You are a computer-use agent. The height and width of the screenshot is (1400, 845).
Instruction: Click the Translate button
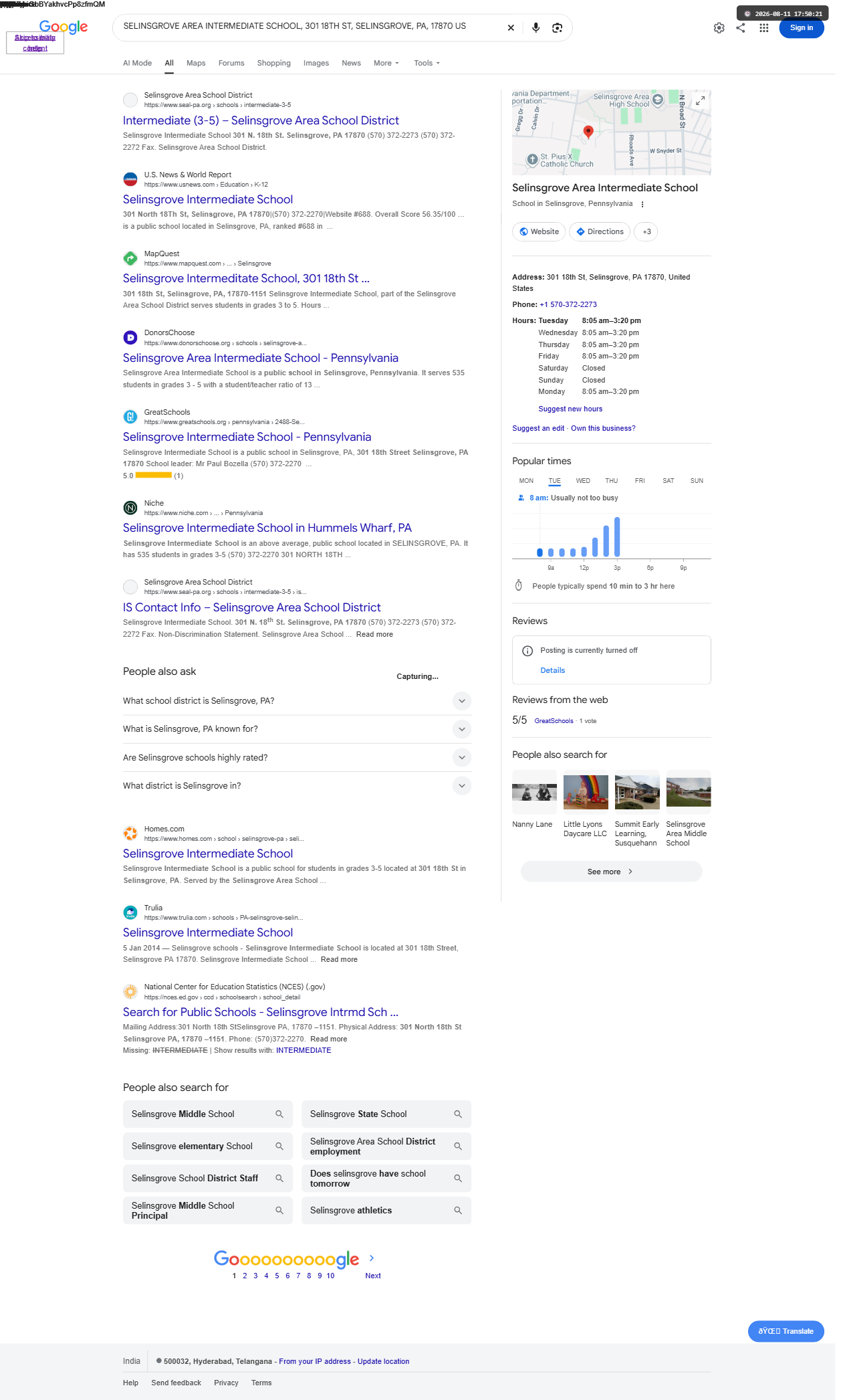tap(786, 1331)
